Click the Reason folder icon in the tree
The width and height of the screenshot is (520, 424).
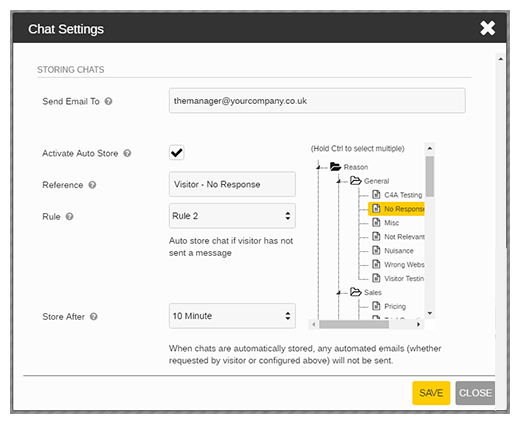click(x=335, y=166)
